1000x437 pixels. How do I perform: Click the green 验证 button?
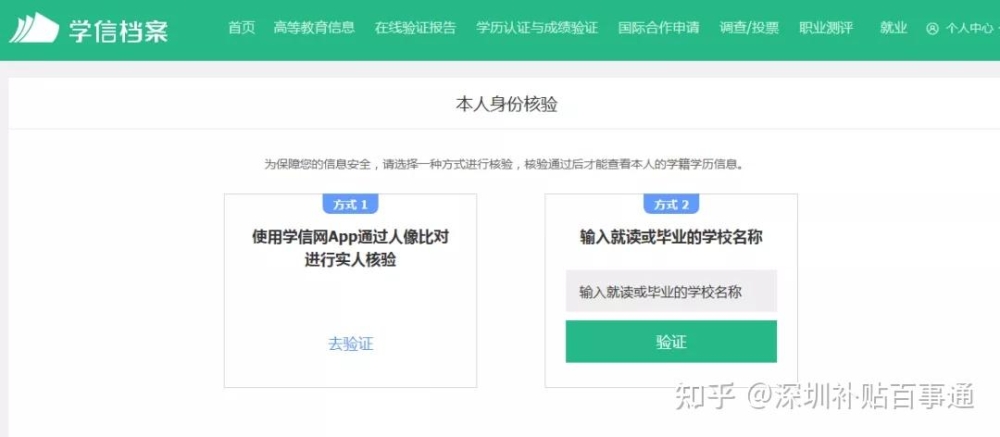point(671,341)
